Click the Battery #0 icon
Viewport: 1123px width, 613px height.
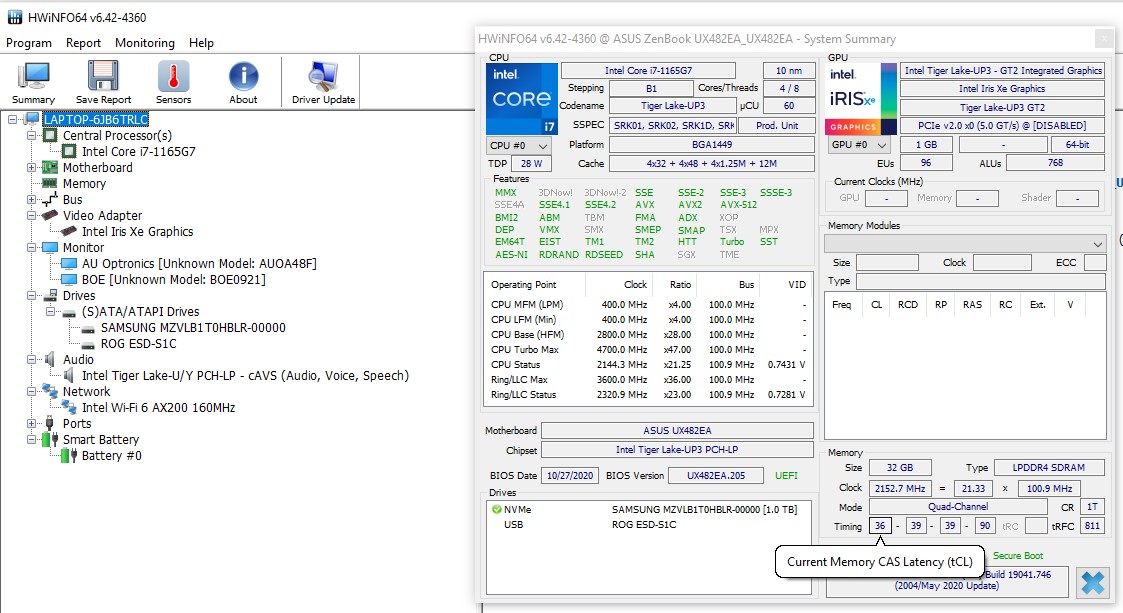point(69,455)
